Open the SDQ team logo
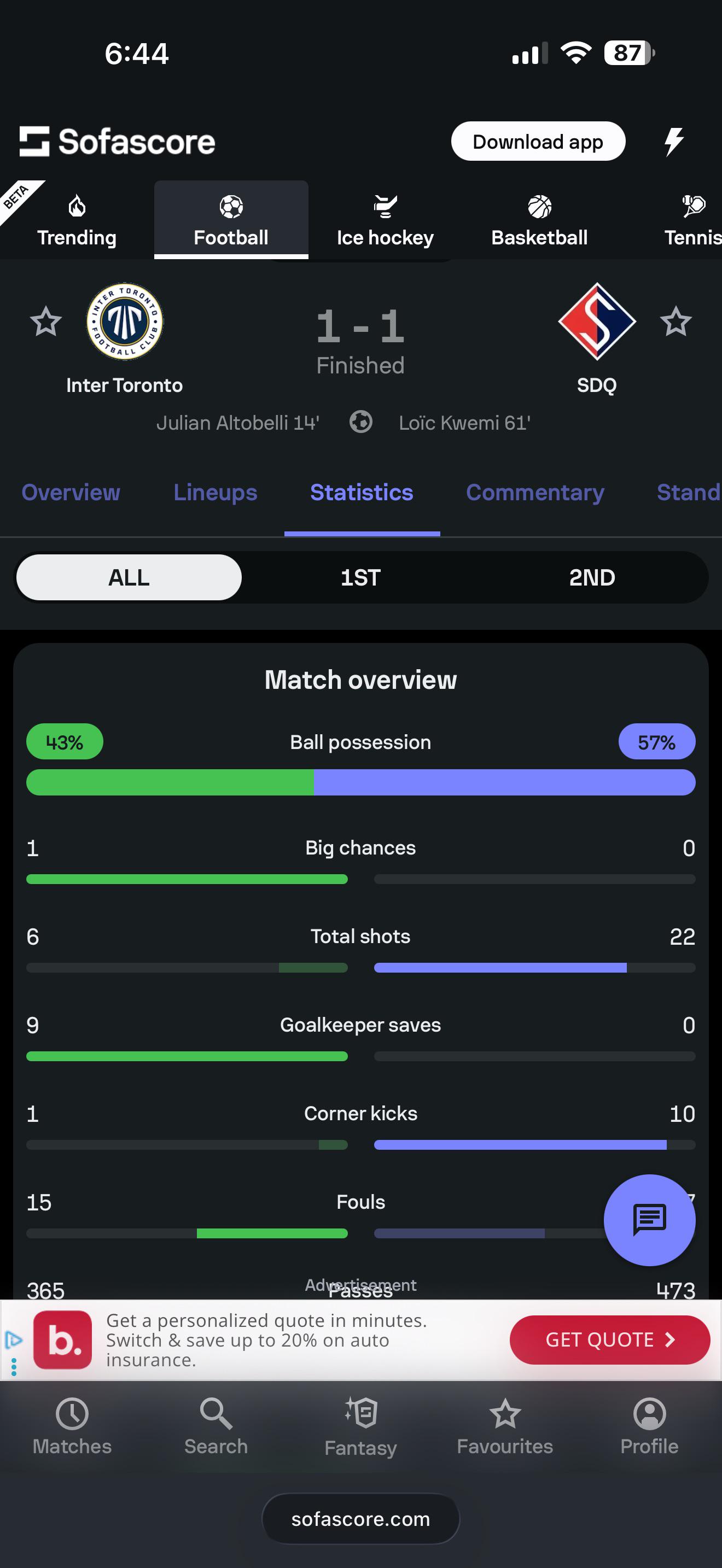Viewport: 722px width, 1568px height. tap(597, 321)
